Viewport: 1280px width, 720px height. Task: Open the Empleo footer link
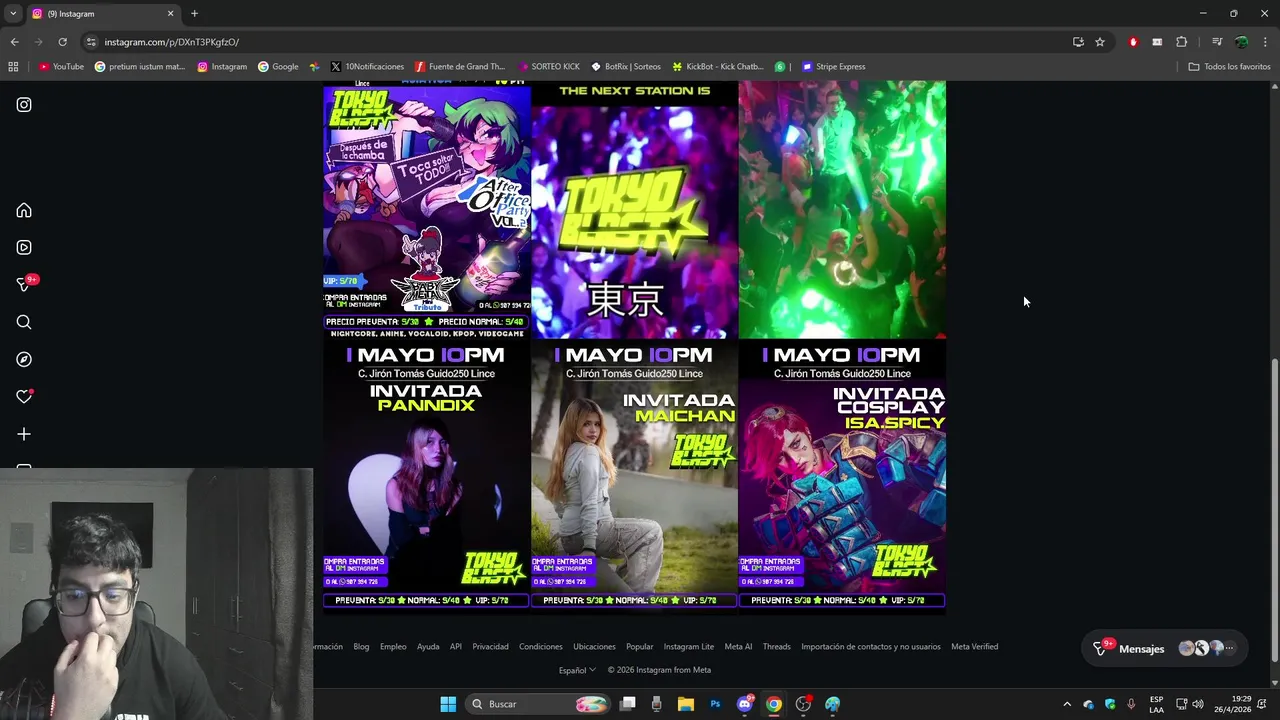393,647
